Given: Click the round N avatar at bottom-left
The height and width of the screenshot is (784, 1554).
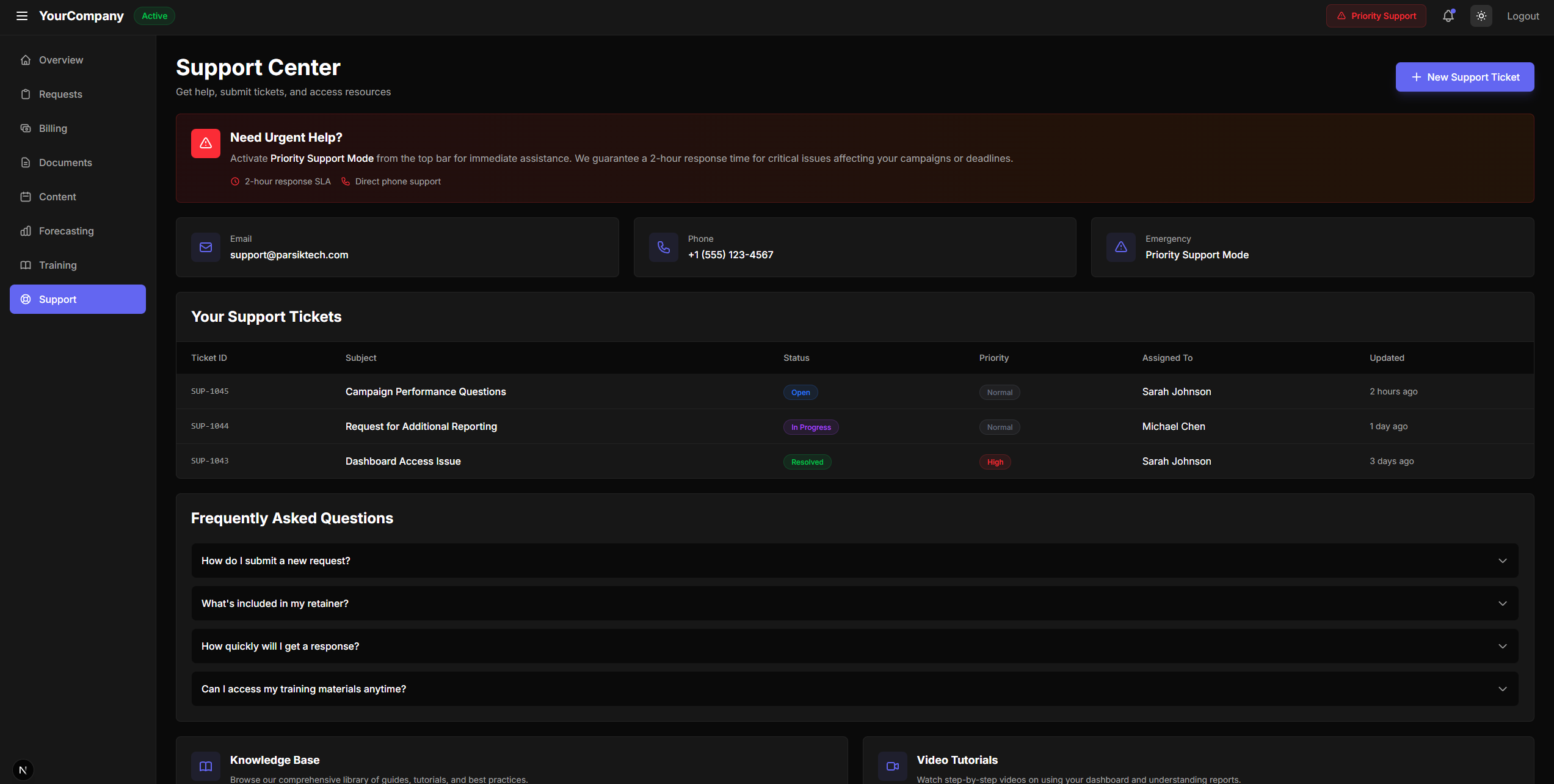Looking at the screenshot, I should tap(23, 770).
